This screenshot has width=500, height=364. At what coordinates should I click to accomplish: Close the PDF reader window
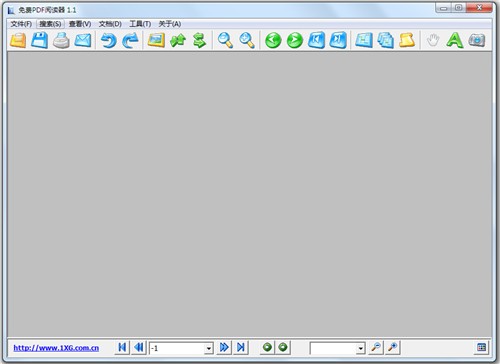pos(479,8)
